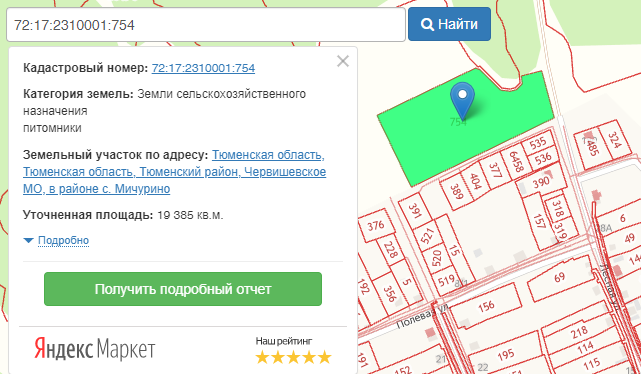
Task: Select parcel 69 on the map
Action: click(560, 279)
